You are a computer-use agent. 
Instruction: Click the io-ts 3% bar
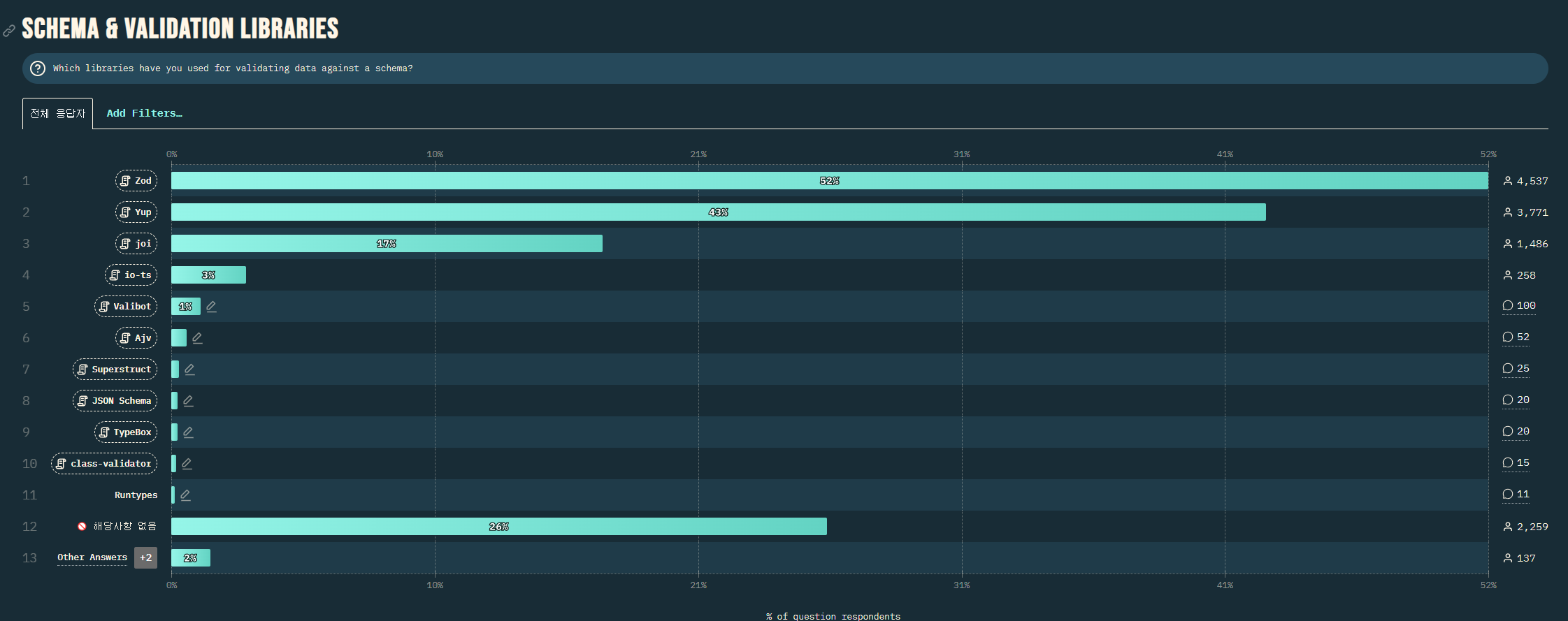[208, 275]
